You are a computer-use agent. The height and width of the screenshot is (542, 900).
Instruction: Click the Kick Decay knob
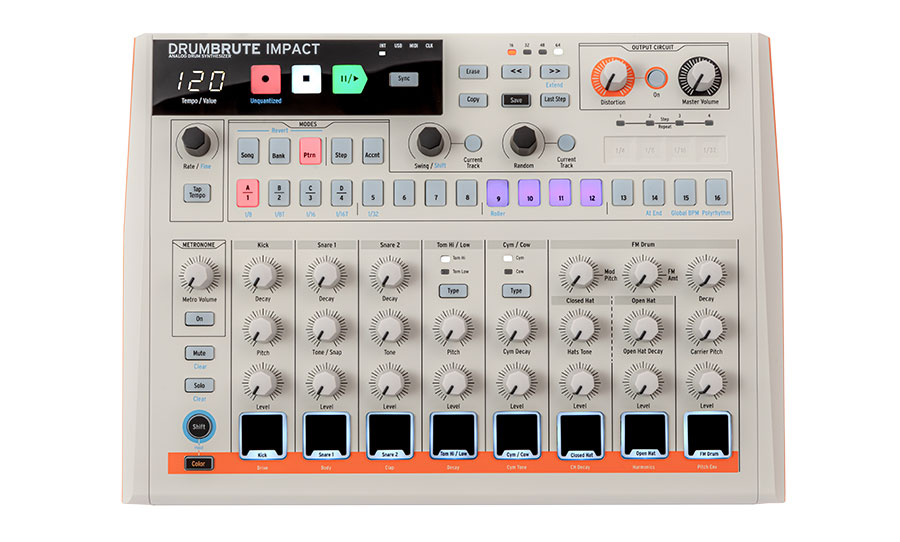pyautogui.click(x=262, y=275)
